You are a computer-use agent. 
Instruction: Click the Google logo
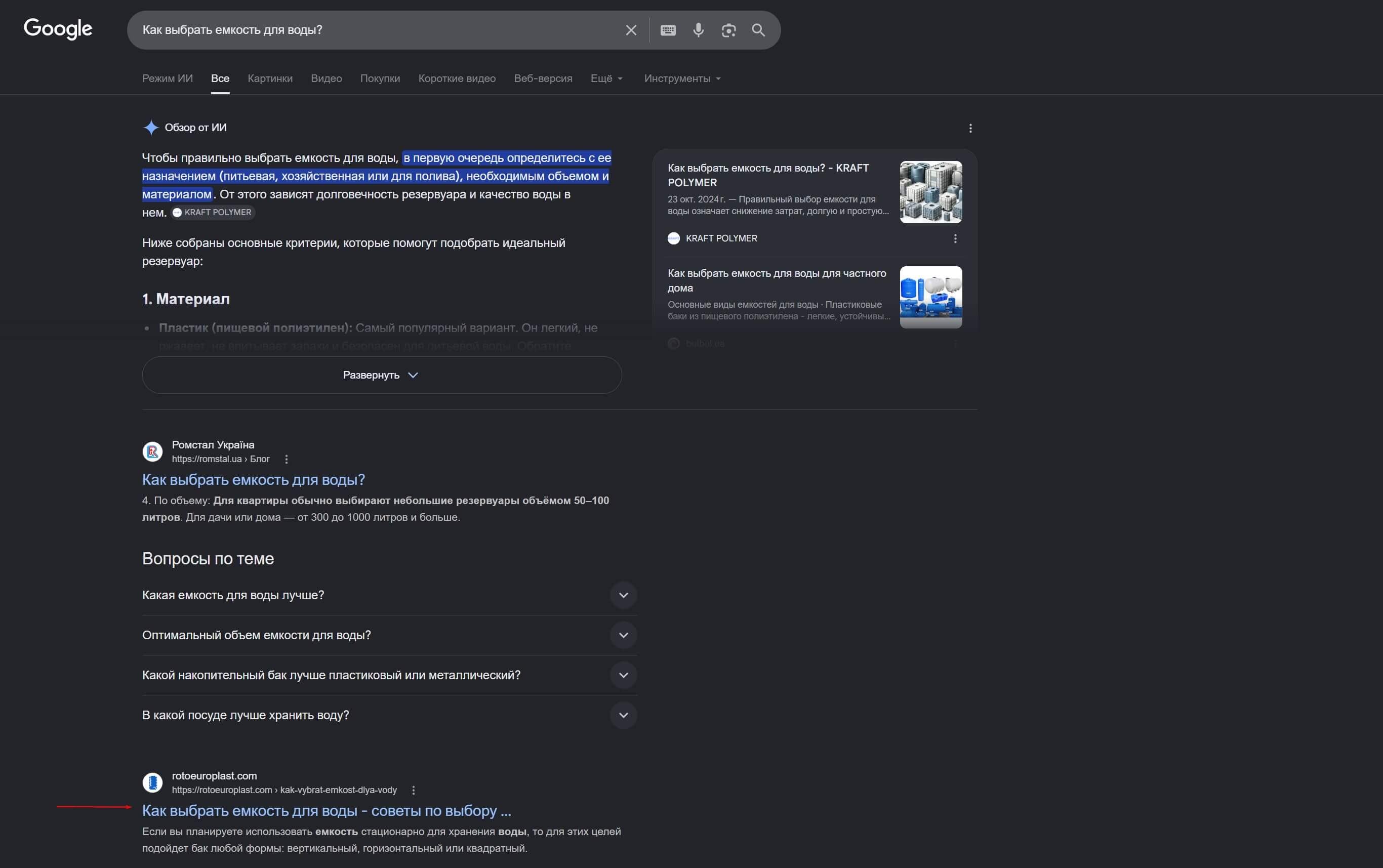point(58,29)
